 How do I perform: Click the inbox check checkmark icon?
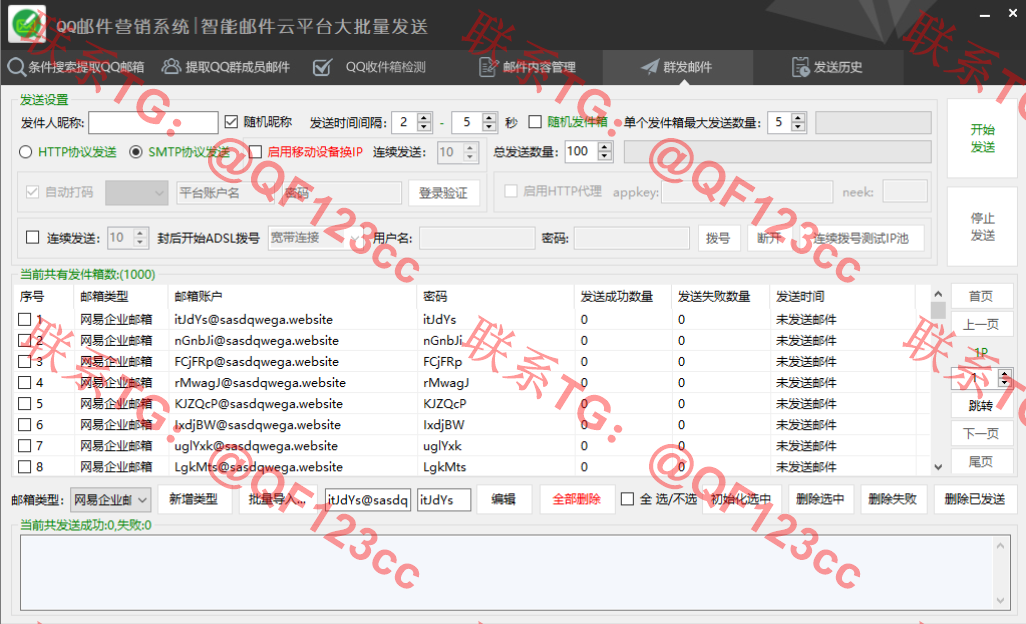(323, 67)
